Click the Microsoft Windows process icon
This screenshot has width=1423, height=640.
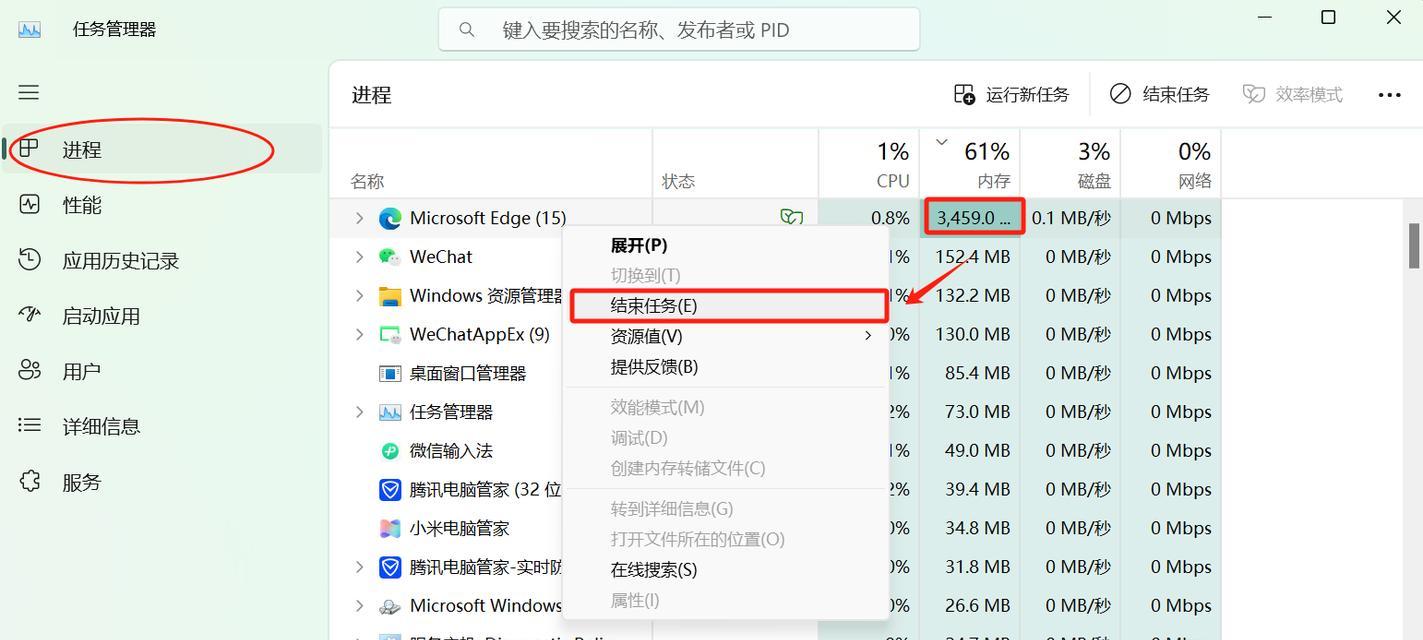coord(390,606)
